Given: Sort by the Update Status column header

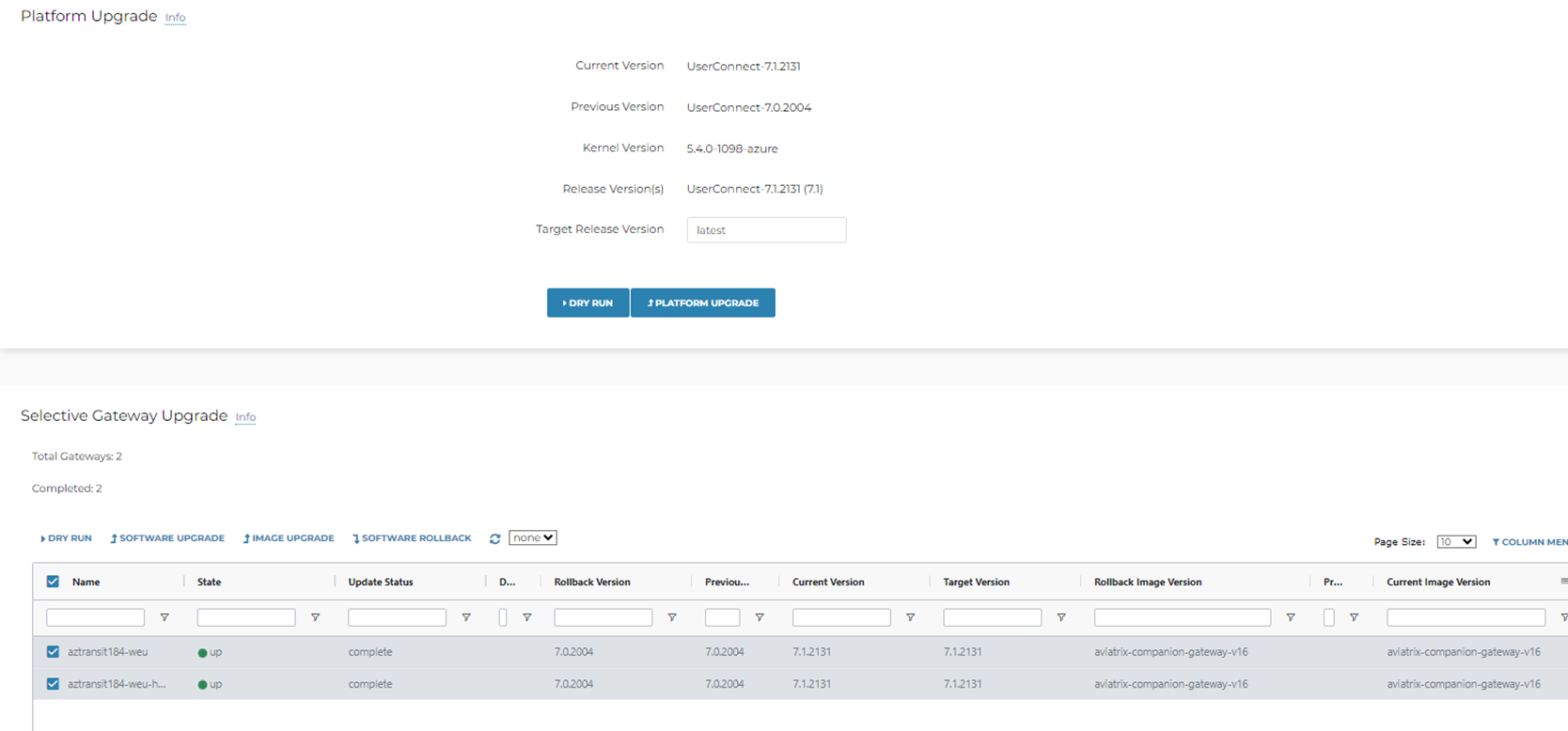Looking at the screenshot, I should [x=381, y=583].
